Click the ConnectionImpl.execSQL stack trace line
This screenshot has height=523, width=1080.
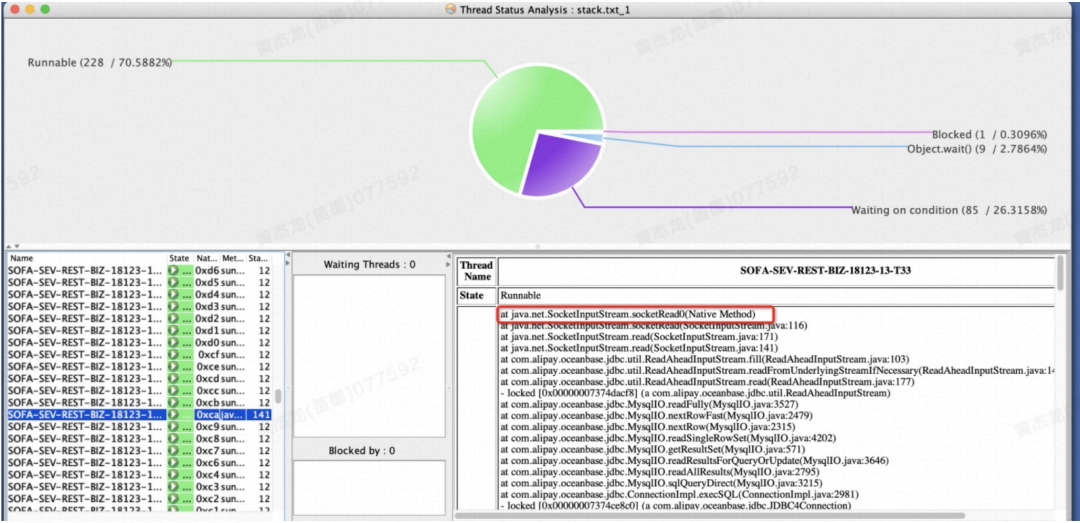pyautogui.click(x=679, y=494)
